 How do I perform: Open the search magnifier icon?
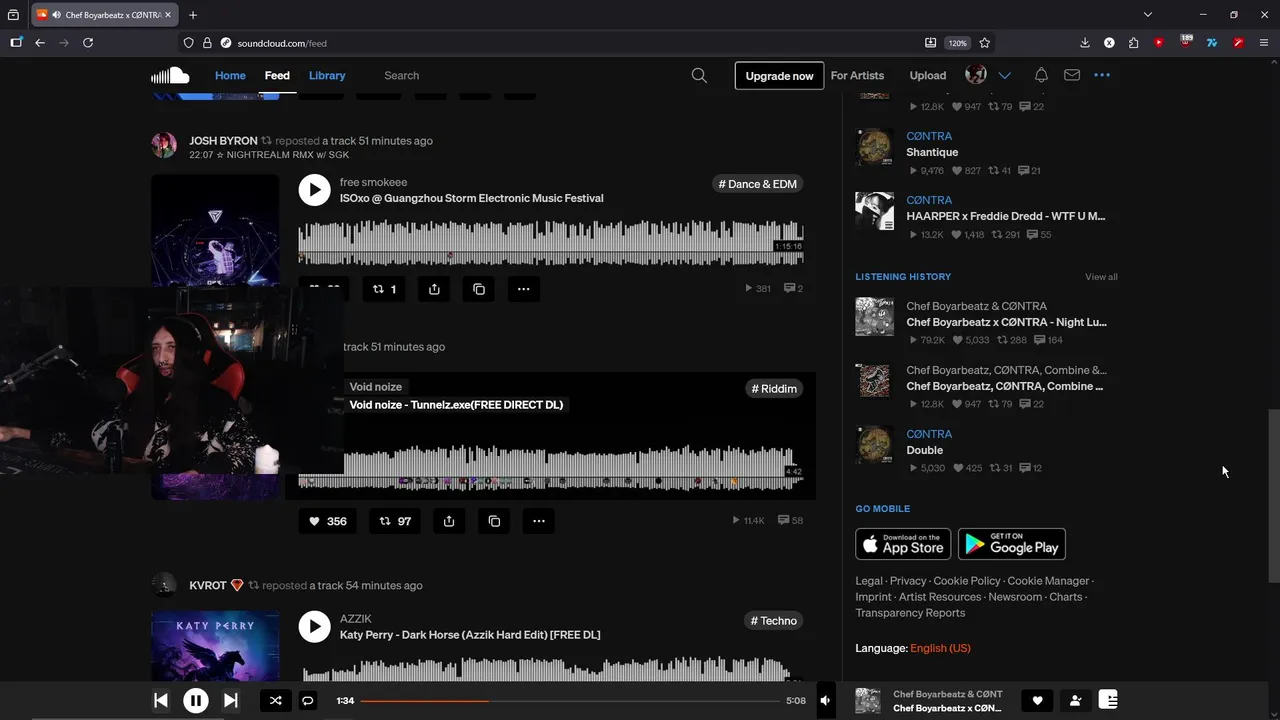[x=699, y=75]
